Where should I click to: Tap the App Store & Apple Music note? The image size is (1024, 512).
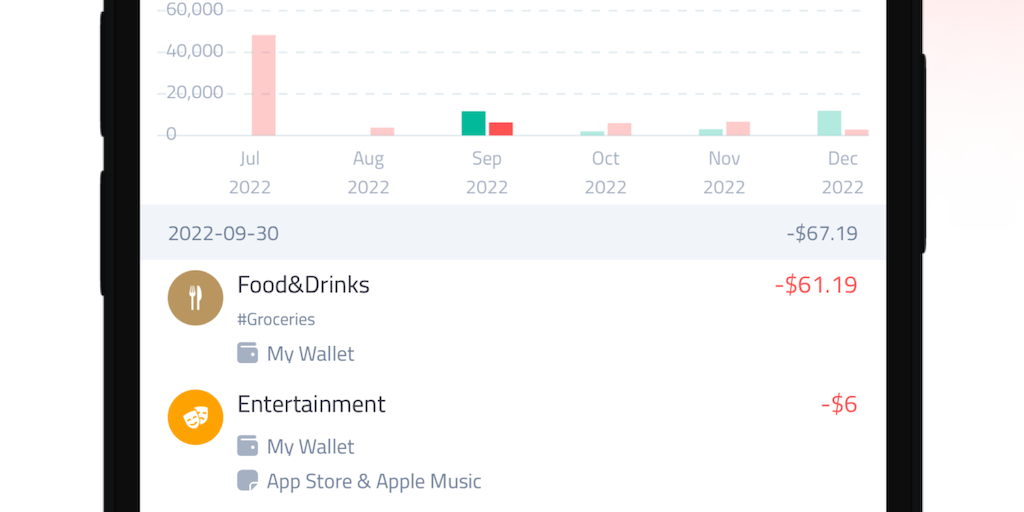373,481
